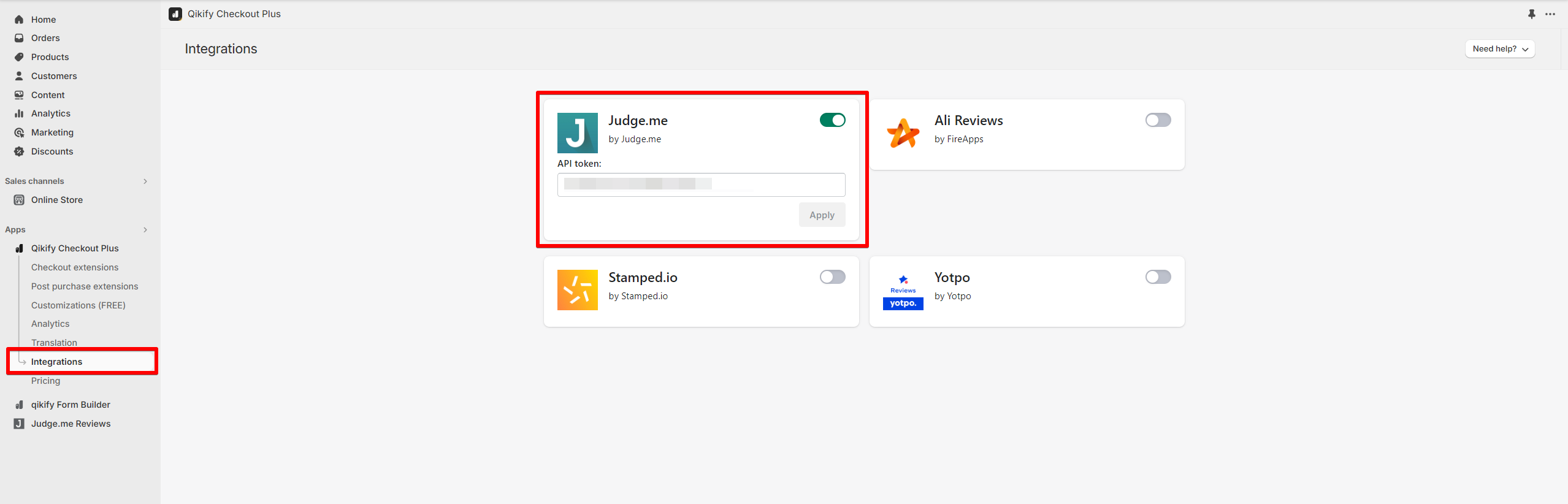Click the Discounts badge icon
Screen dimensions: 1568x504
[19, 151]
